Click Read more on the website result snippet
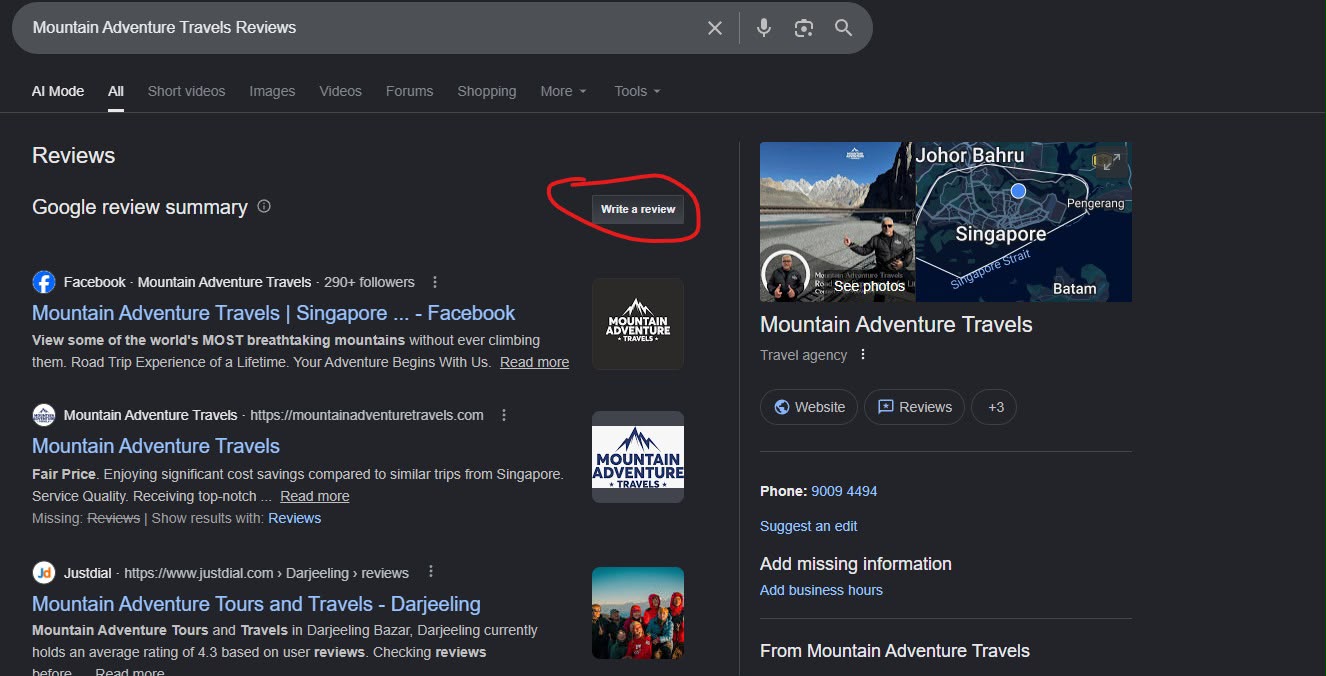 pos(315,496)
